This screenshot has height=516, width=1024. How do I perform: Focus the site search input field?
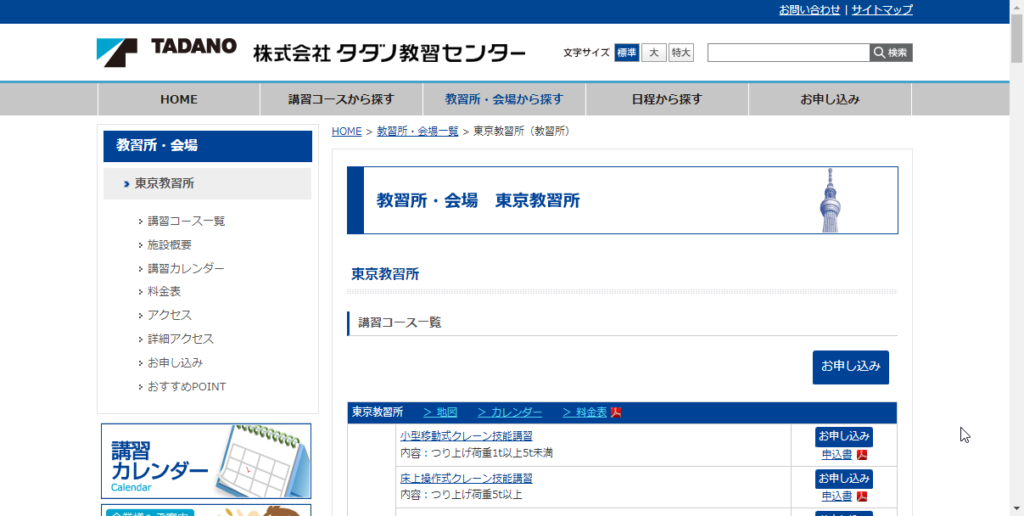pos(788,53)
